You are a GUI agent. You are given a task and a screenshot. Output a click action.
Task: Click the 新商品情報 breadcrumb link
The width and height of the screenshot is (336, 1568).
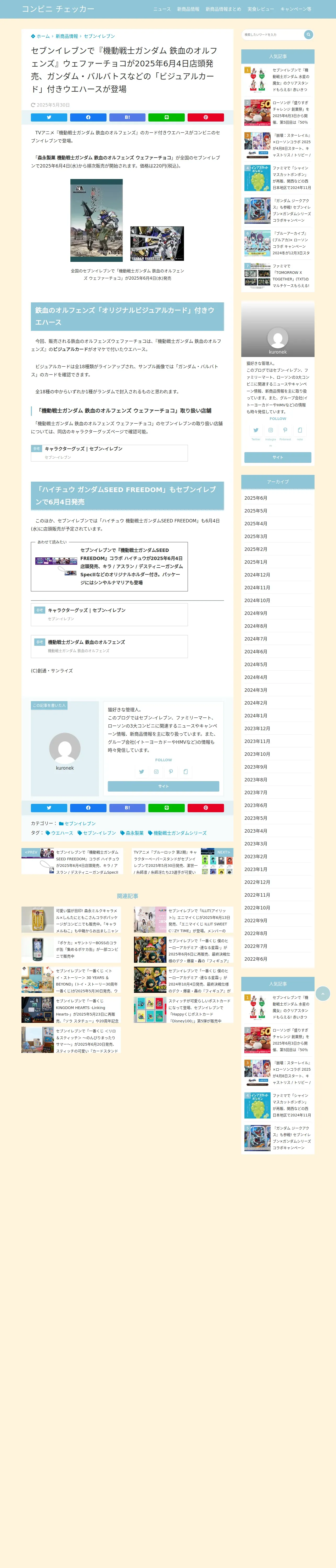(x=67, y=37)
